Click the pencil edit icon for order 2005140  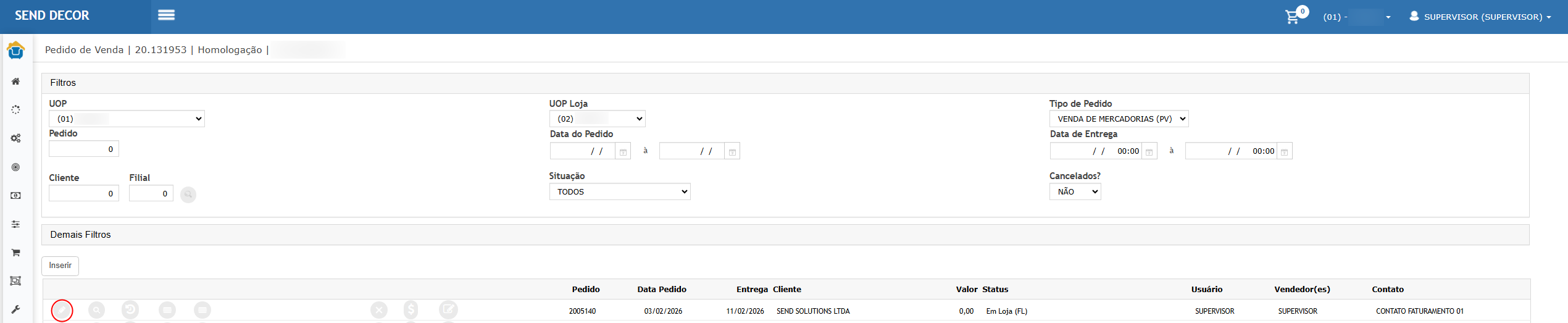pos(62,310)
